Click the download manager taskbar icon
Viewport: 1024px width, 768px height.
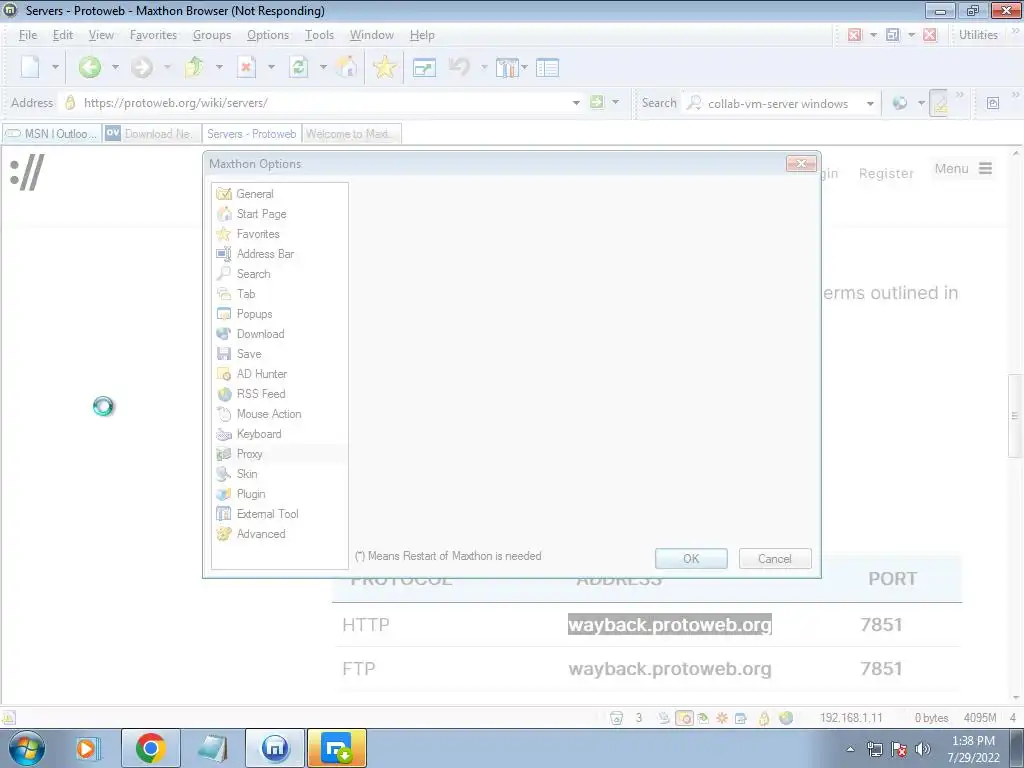click(x=337, y=748)
